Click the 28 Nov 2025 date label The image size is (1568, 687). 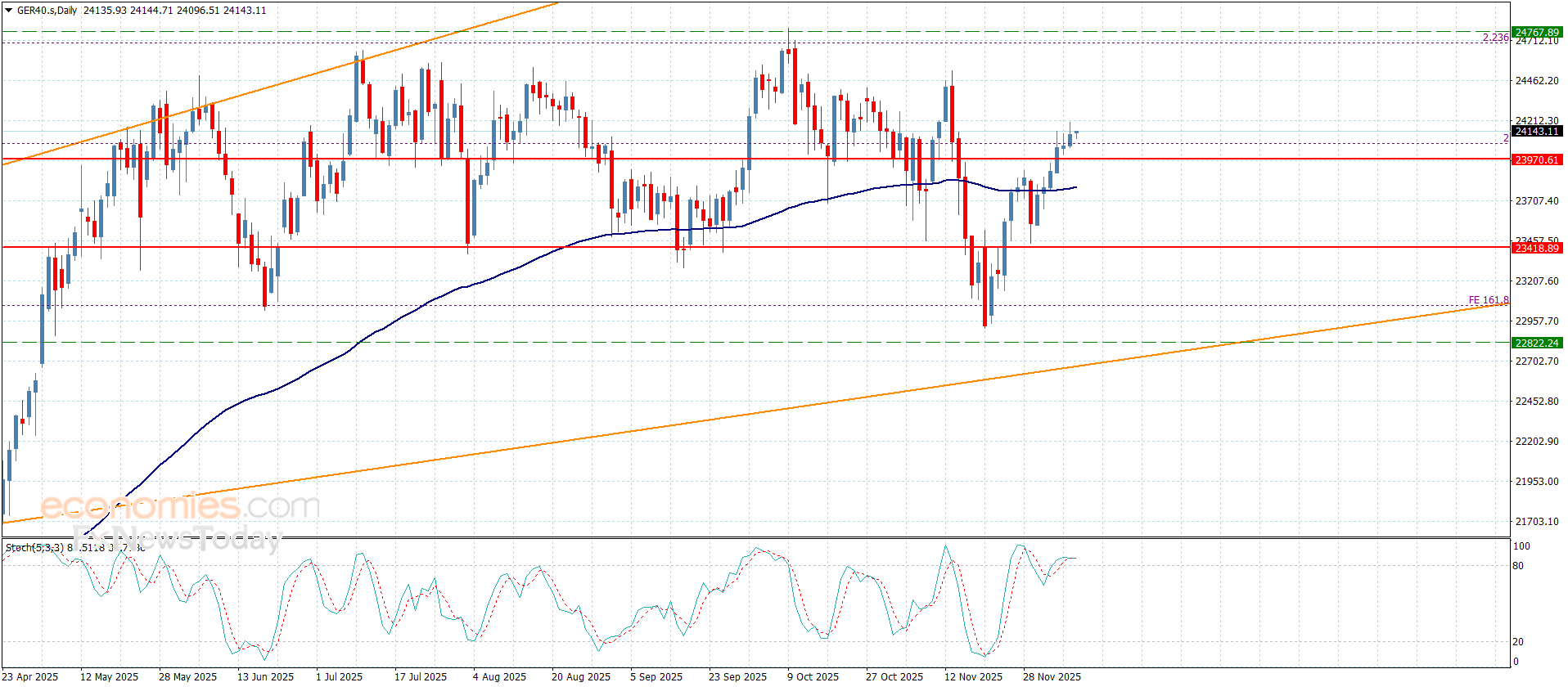tap(1052, 676)
